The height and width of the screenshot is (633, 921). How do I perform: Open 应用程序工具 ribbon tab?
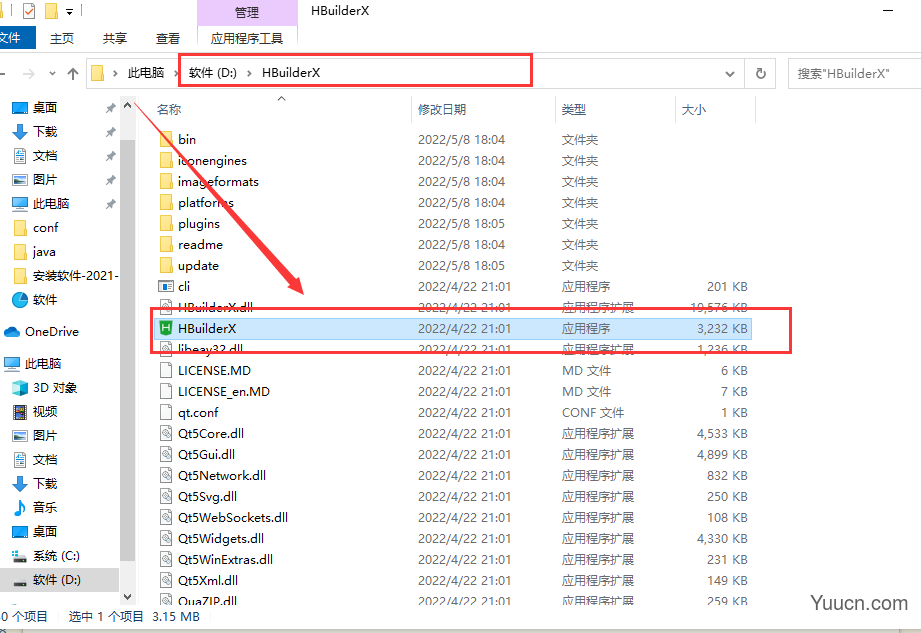(x=247, y=38)
